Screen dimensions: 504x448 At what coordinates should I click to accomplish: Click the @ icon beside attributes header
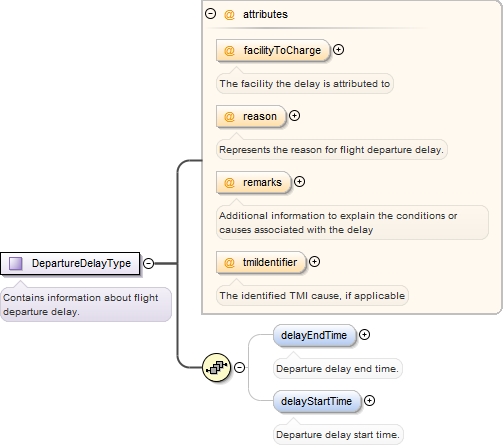coord(229,14)
